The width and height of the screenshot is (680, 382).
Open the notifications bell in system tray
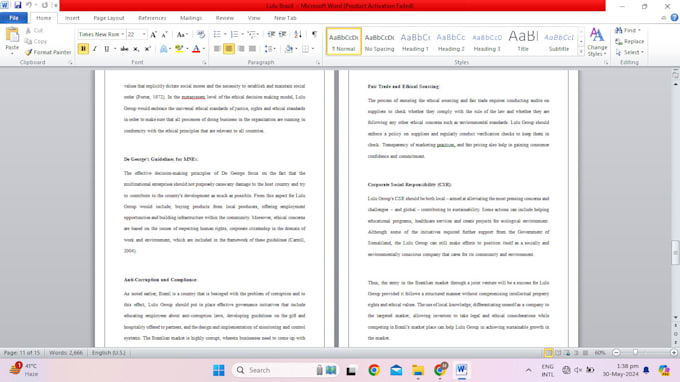tap(646, 370)
